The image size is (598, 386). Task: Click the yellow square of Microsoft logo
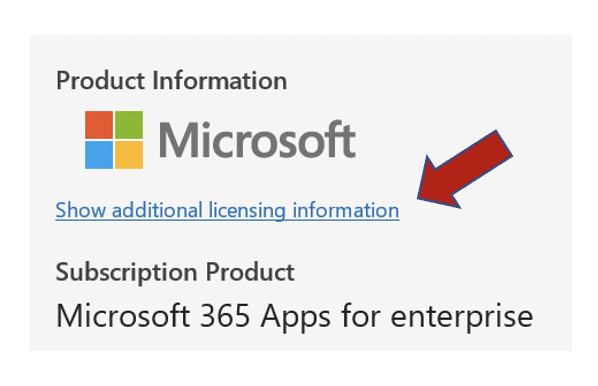click(x=129, y=155)
